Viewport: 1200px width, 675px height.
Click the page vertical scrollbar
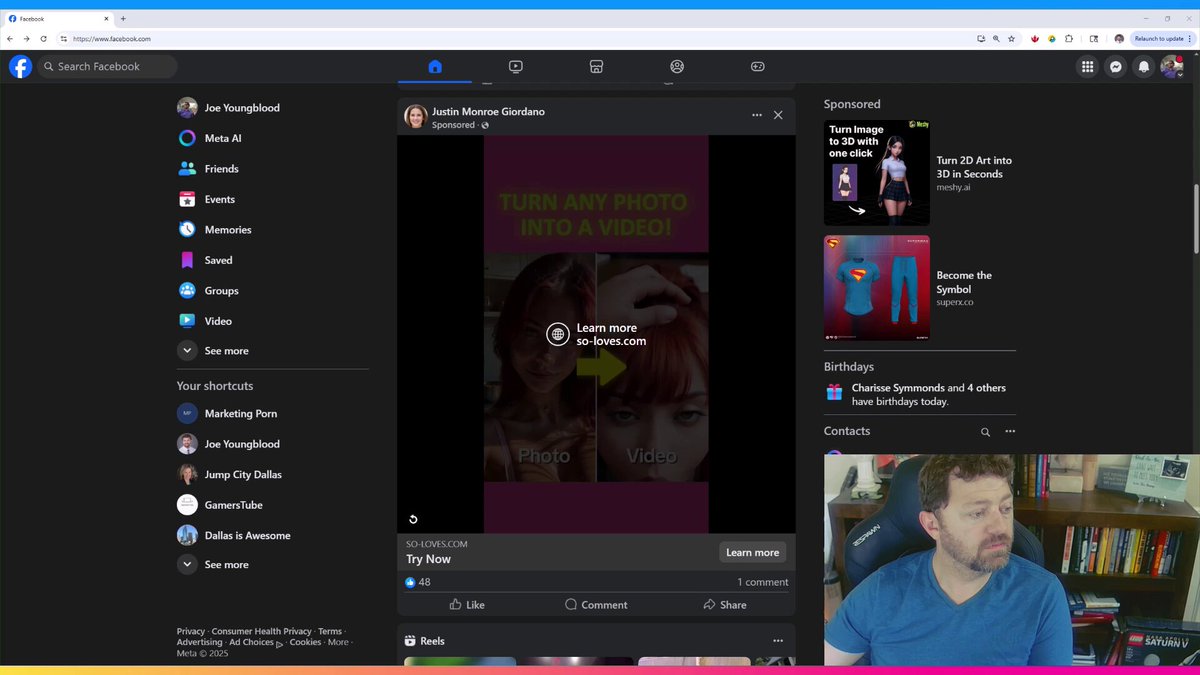[1196, 218]
